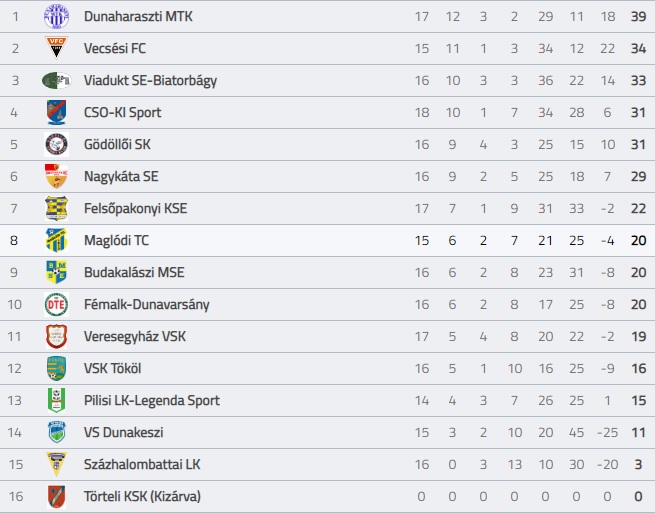
Task: Click Dunaharaszti MTK's 39 points value
Action: (638, 16)
